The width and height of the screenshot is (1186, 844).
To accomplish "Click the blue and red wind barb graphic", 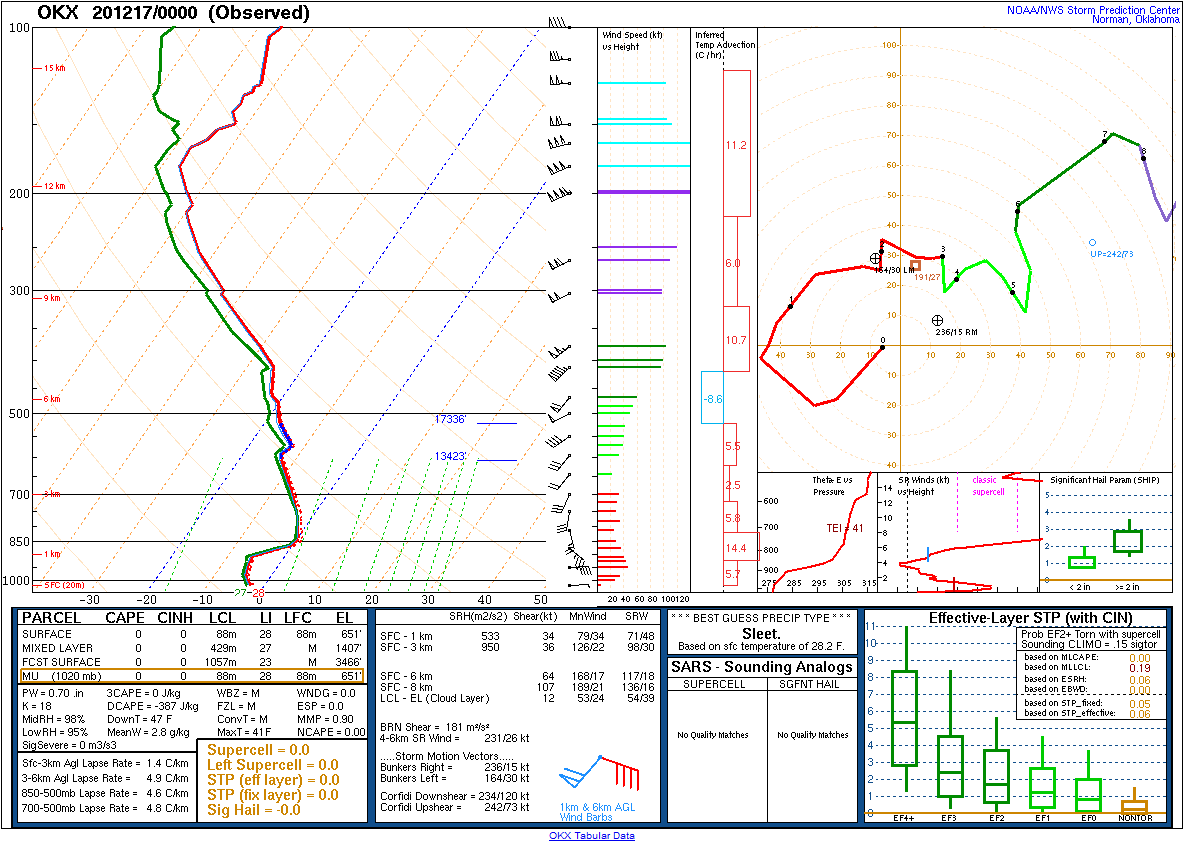I will 600,773.
